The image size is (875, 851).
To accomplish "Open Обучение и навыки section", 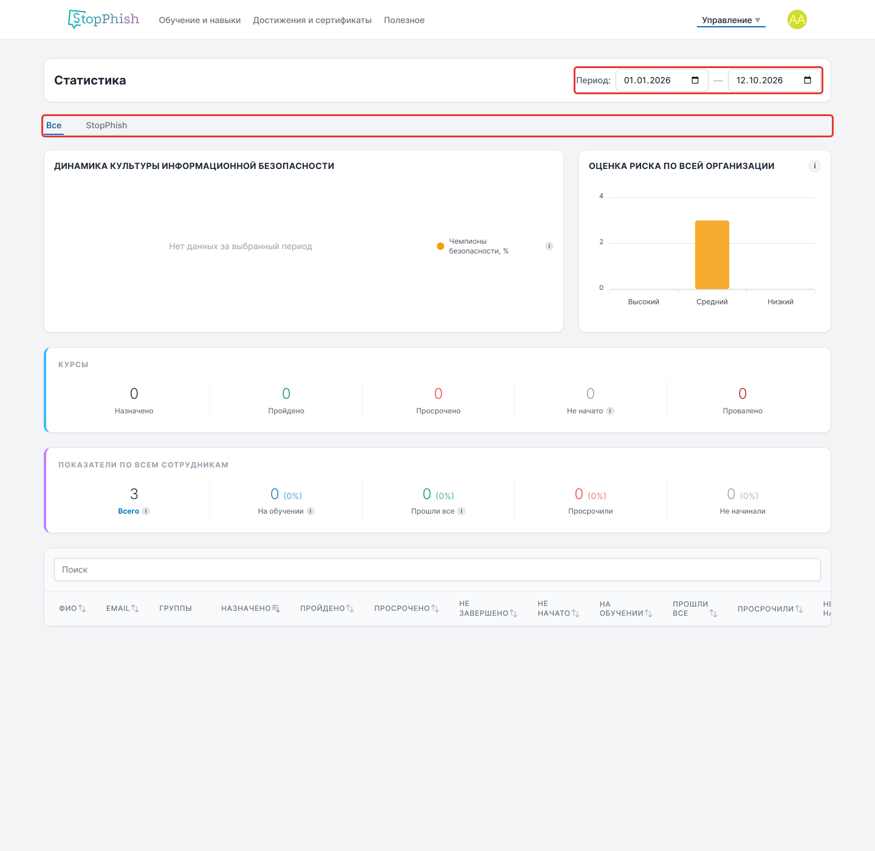I will coord(200,20).
